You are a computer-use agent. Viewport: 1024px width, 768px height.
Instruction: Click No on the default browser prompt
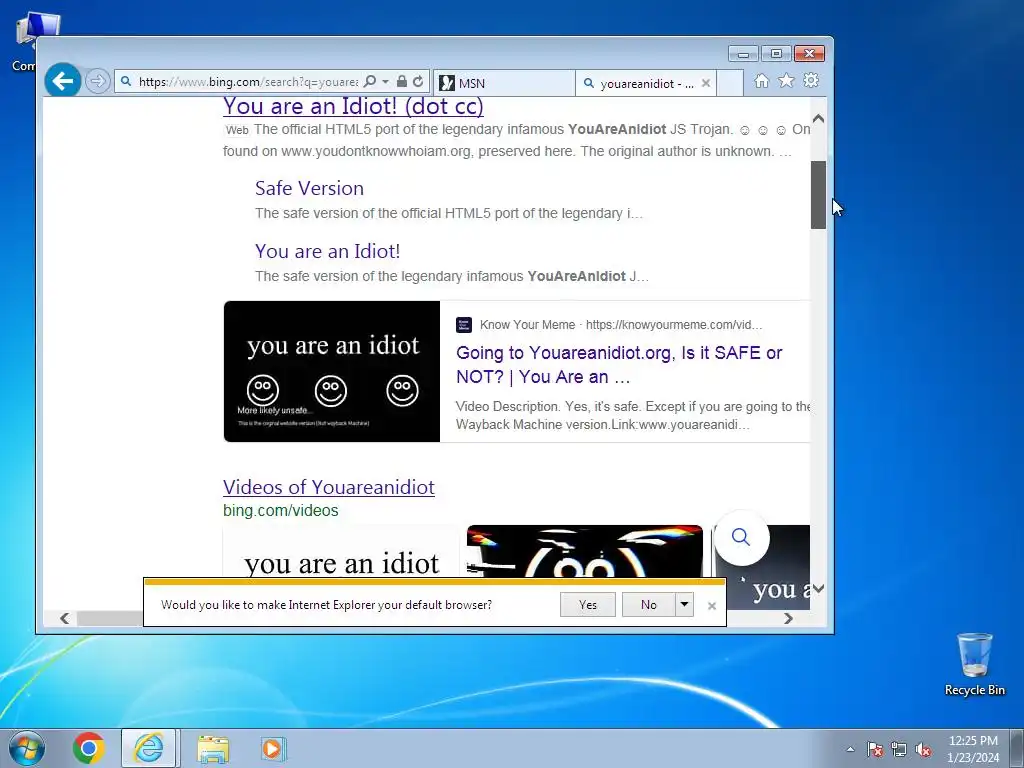coord(648,605)
